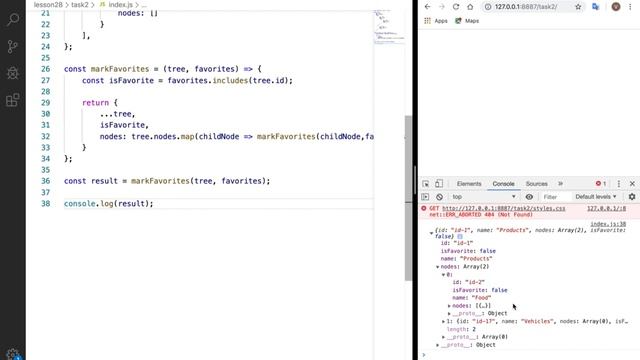Image resolution: width=640 pixels, height=360 pixels.
Task: Click the code minimap preview
Action: 389,27
